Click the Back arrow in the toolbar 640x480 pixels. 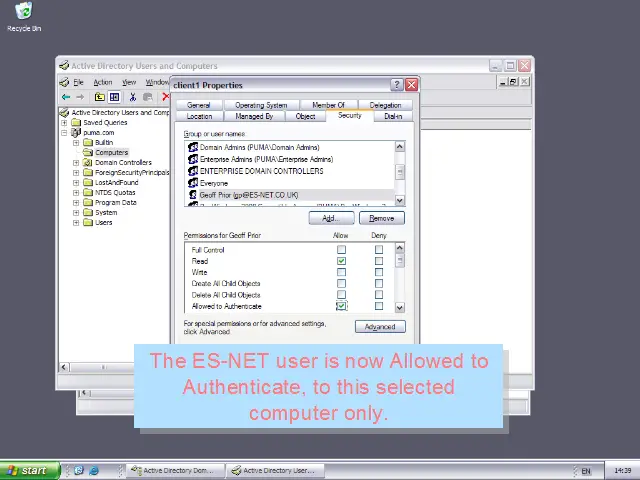[x=66, y=97]
